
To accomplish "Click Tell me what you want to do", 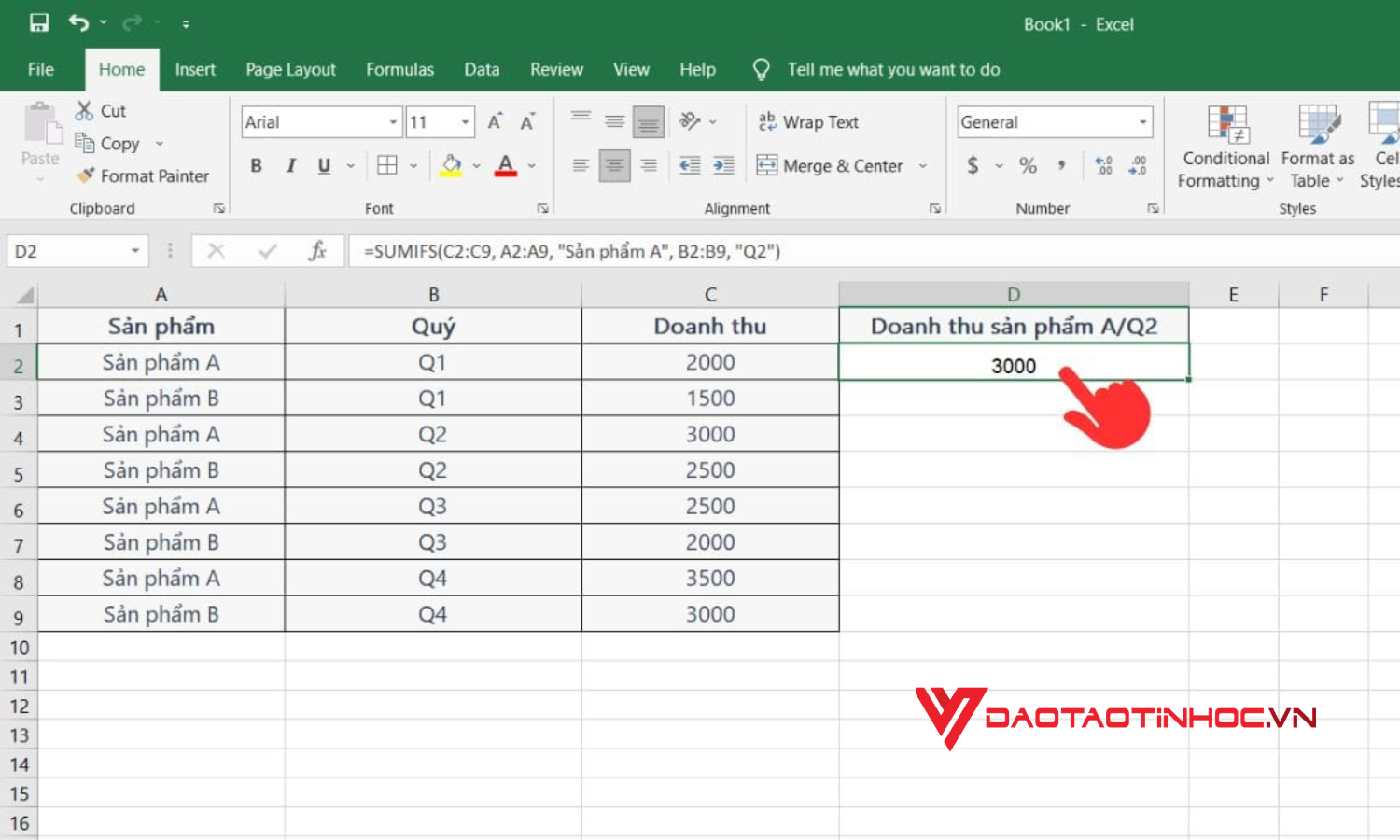I will 893,69.
